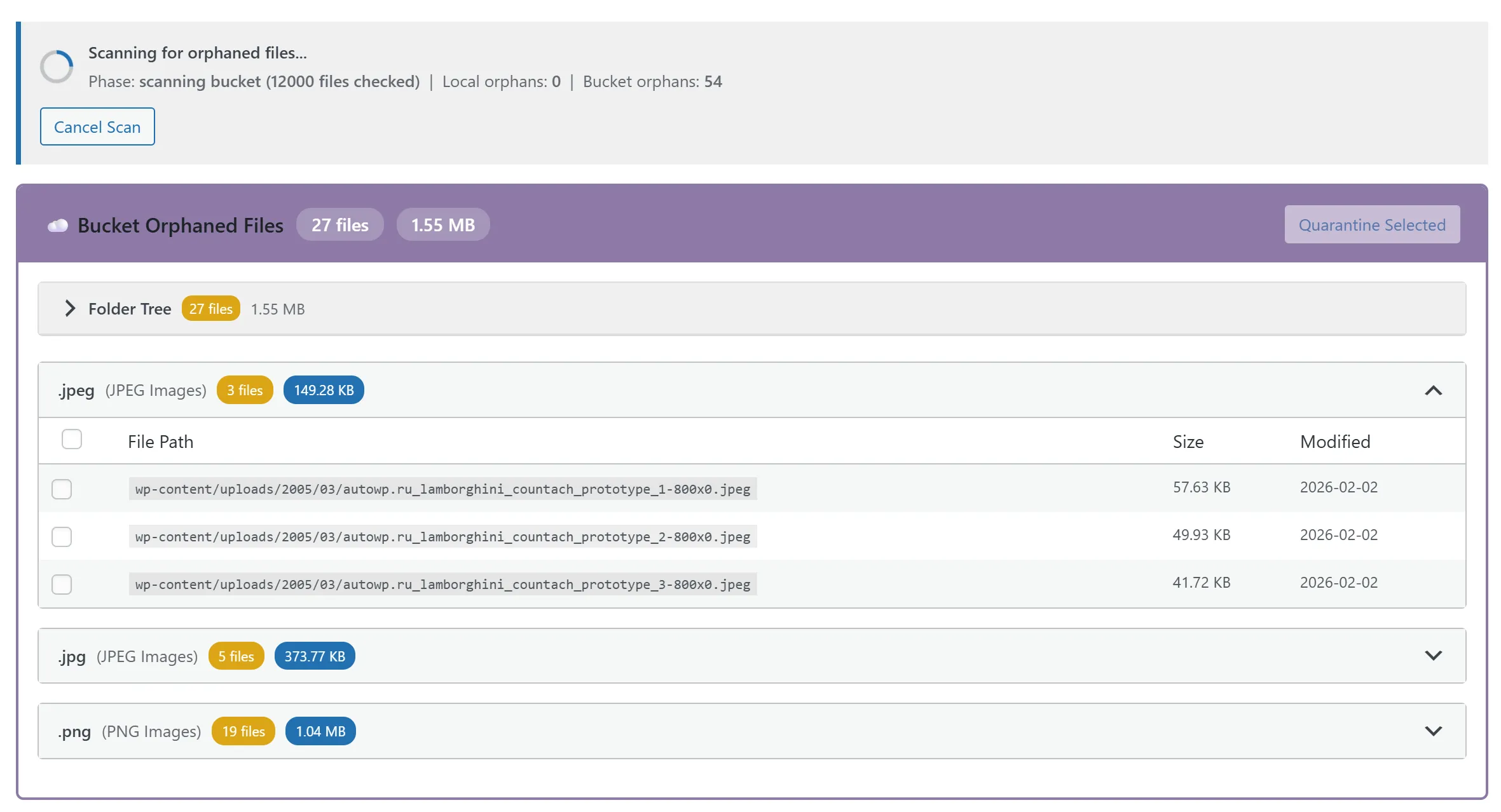The width and height of the screenshot is (1501, 812).
Task: Click the 149.28 KB size badge
Action: (x=324, y=390)
